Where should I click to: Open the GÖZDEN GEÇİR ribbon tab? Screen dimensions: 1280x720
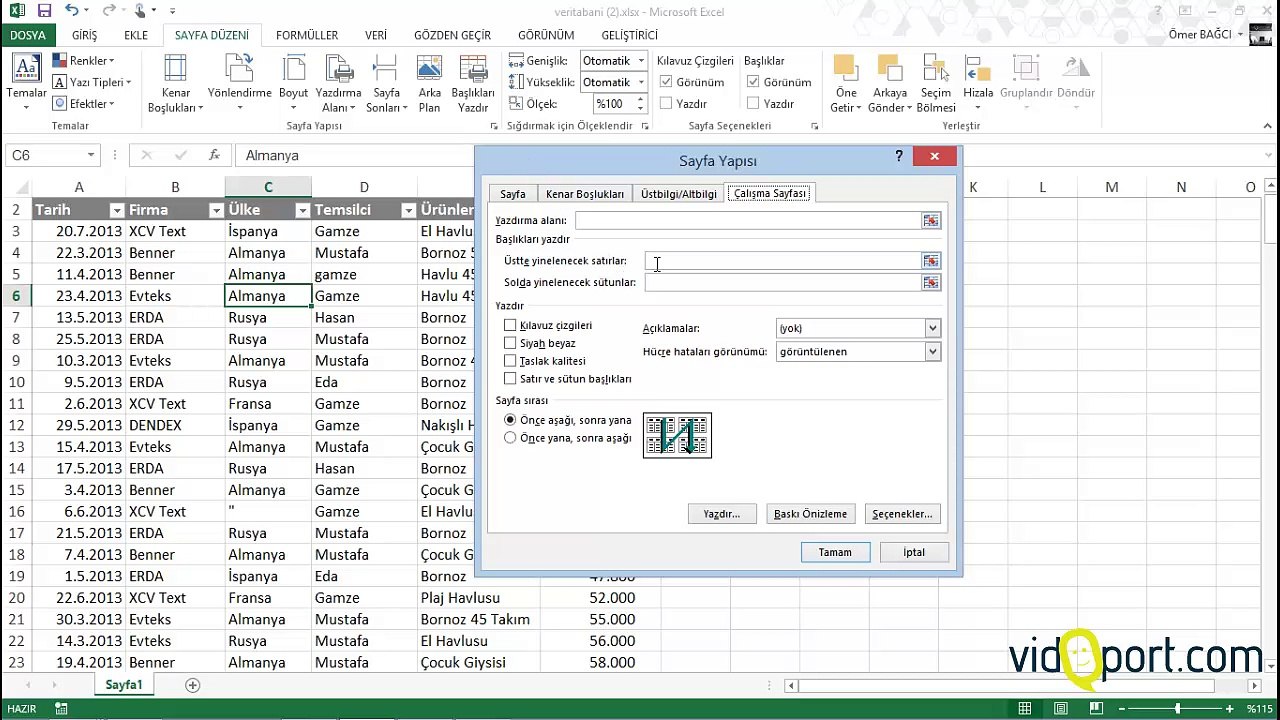[452, 35]
